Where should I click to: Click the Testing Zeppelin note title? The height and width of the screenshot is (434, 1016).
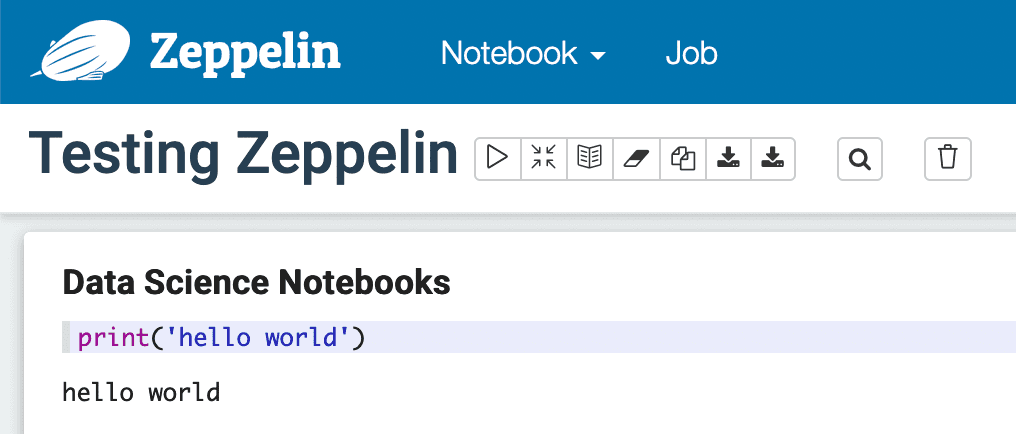[x=243, y=155]
